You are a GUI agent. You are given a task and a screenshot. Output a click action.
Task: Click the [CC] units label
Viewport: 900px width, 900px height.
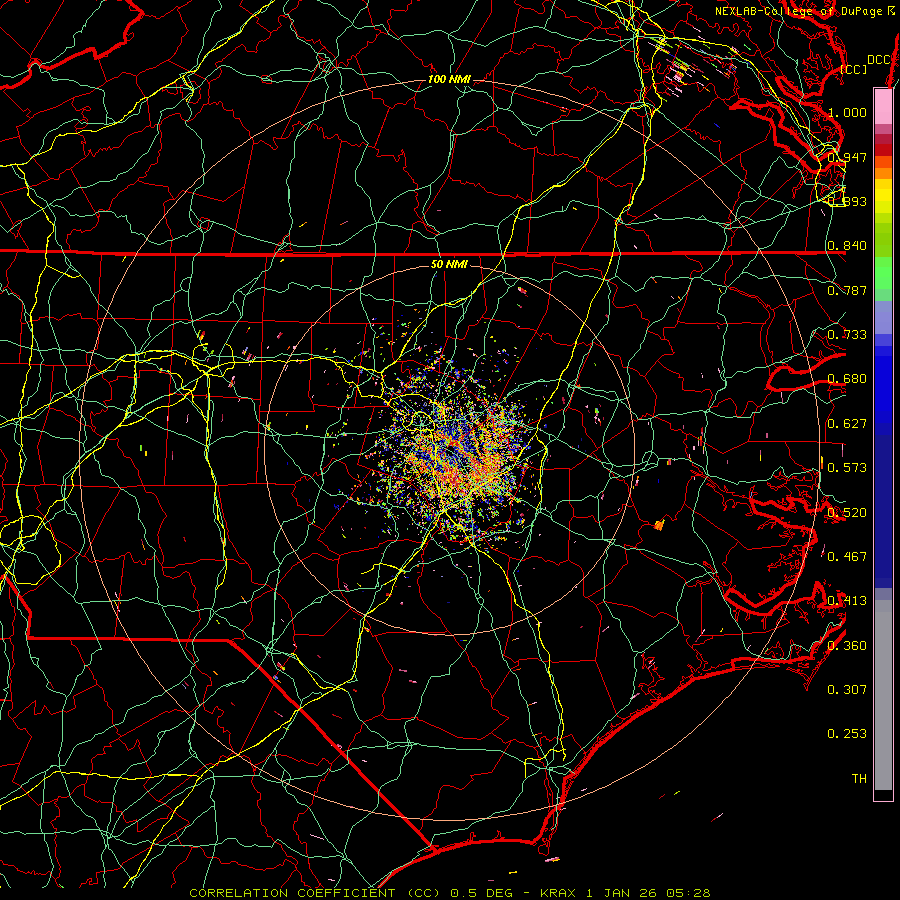pos(854,69)
